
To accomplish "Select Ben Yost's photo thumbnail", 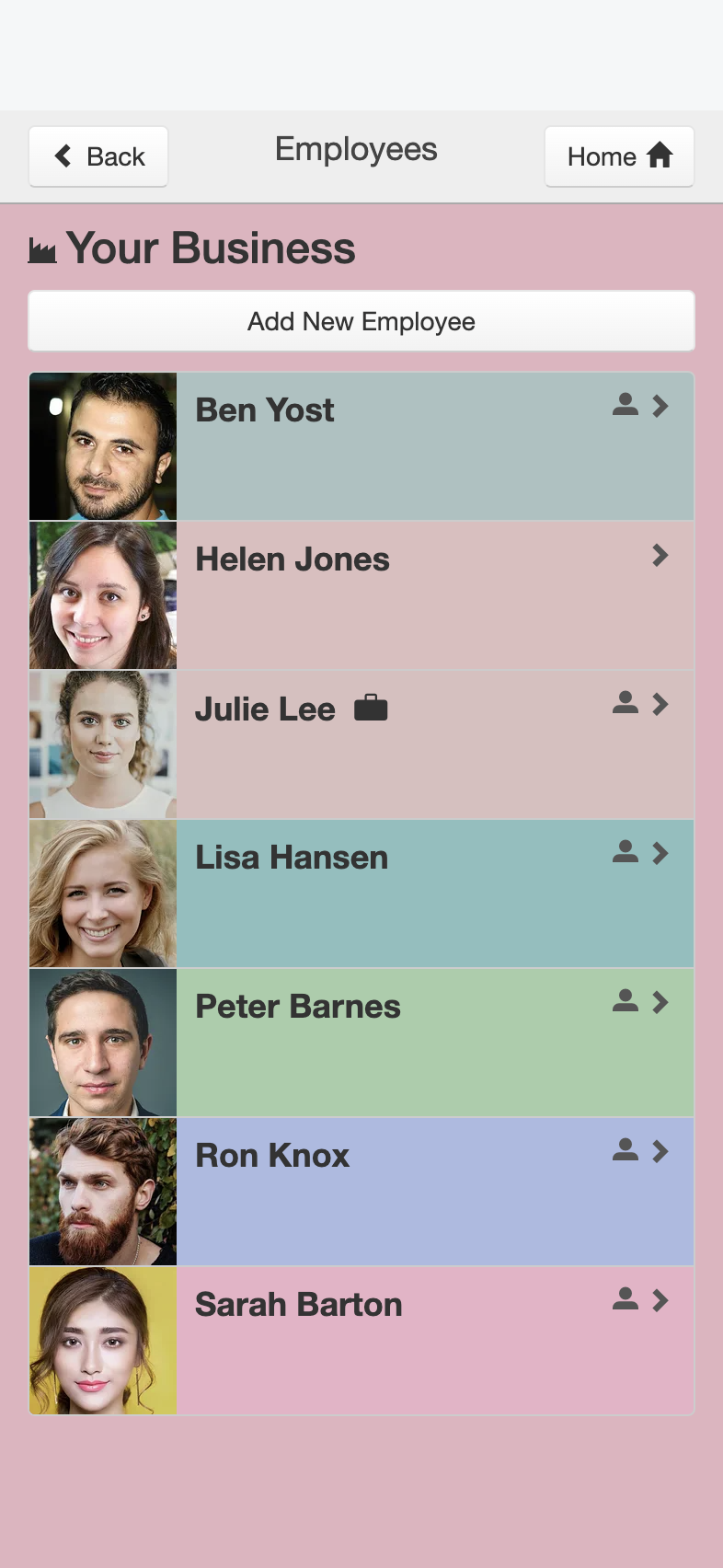I will tap(103, 446).
